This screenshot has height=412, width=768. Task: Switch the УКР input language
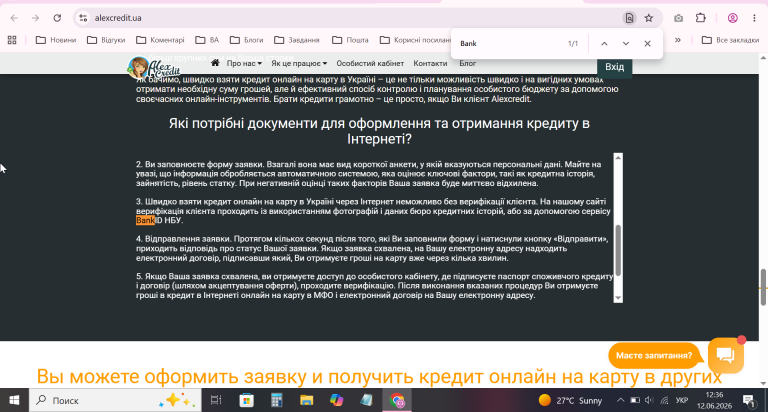point(681,400)
